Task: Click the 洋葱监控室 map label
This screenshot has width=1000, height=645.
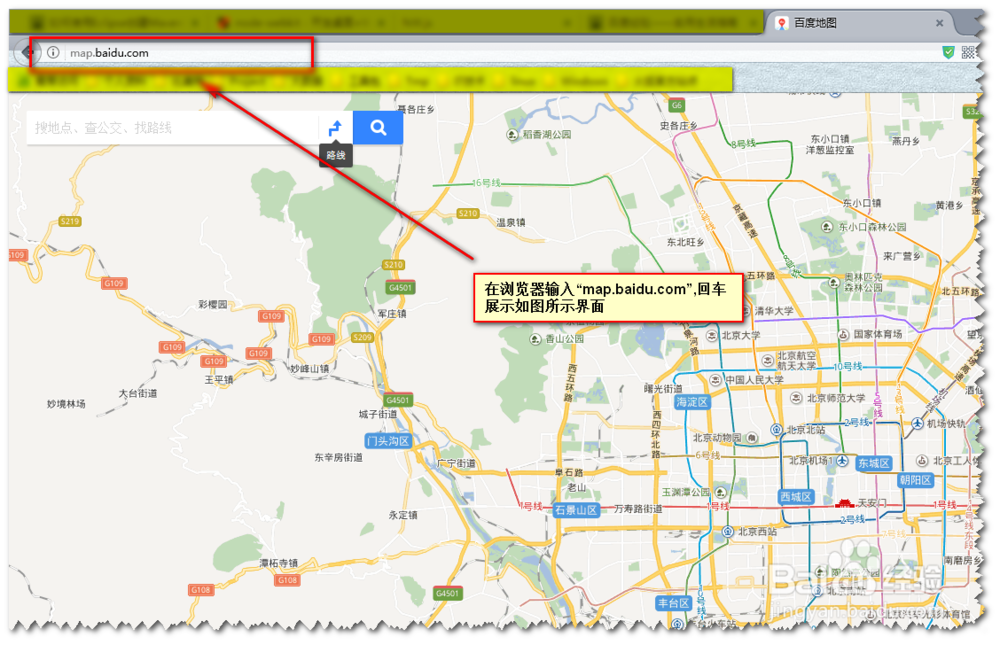Action: click(830, 150)
